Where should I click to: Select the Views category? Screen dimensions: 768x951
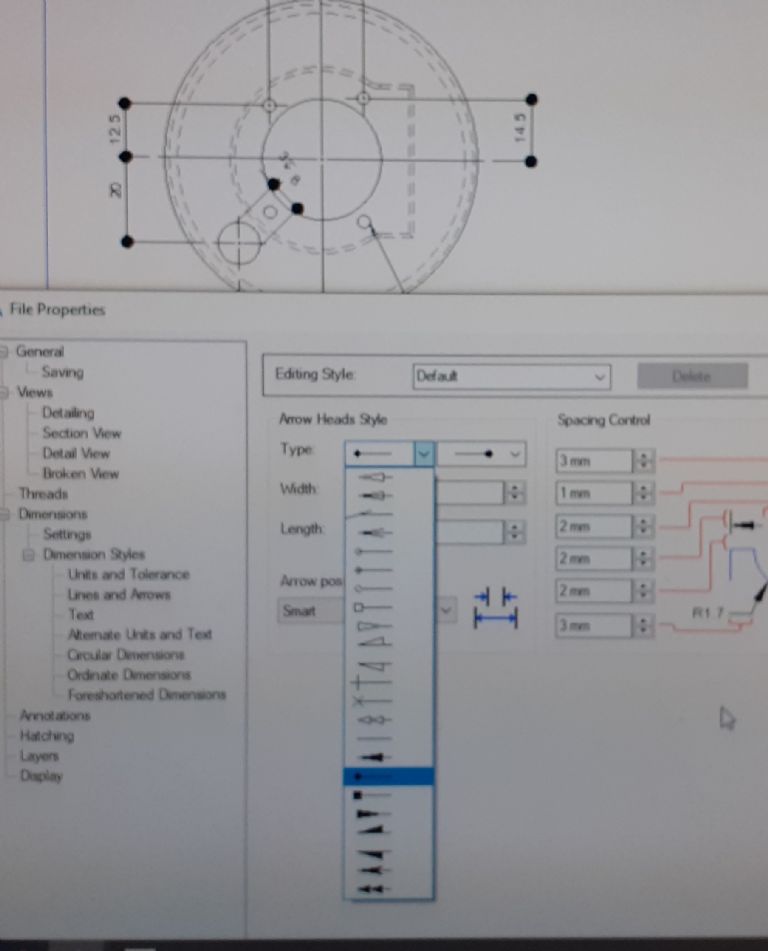coord(35,392)
